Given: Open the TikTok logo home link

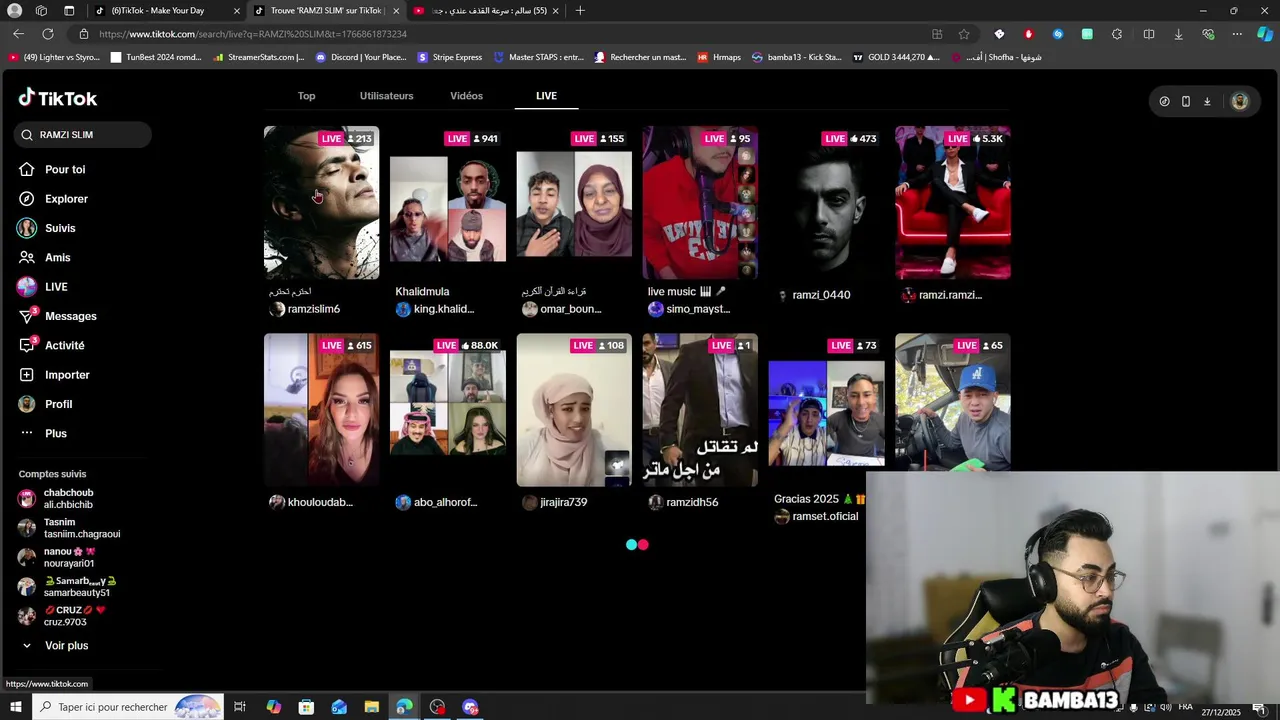Looking at the screenshot, I should click(x=58, y=98).
